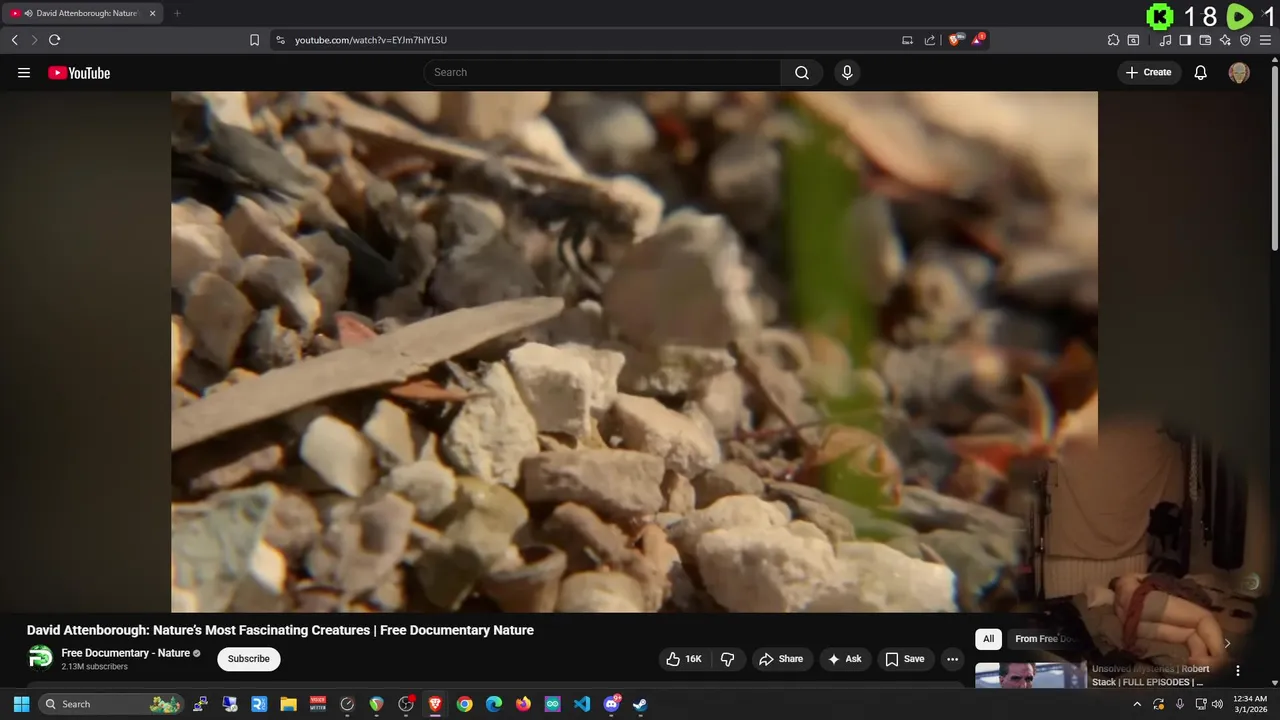
Task: Open the system volume speaker icon
Action: 1217,704
